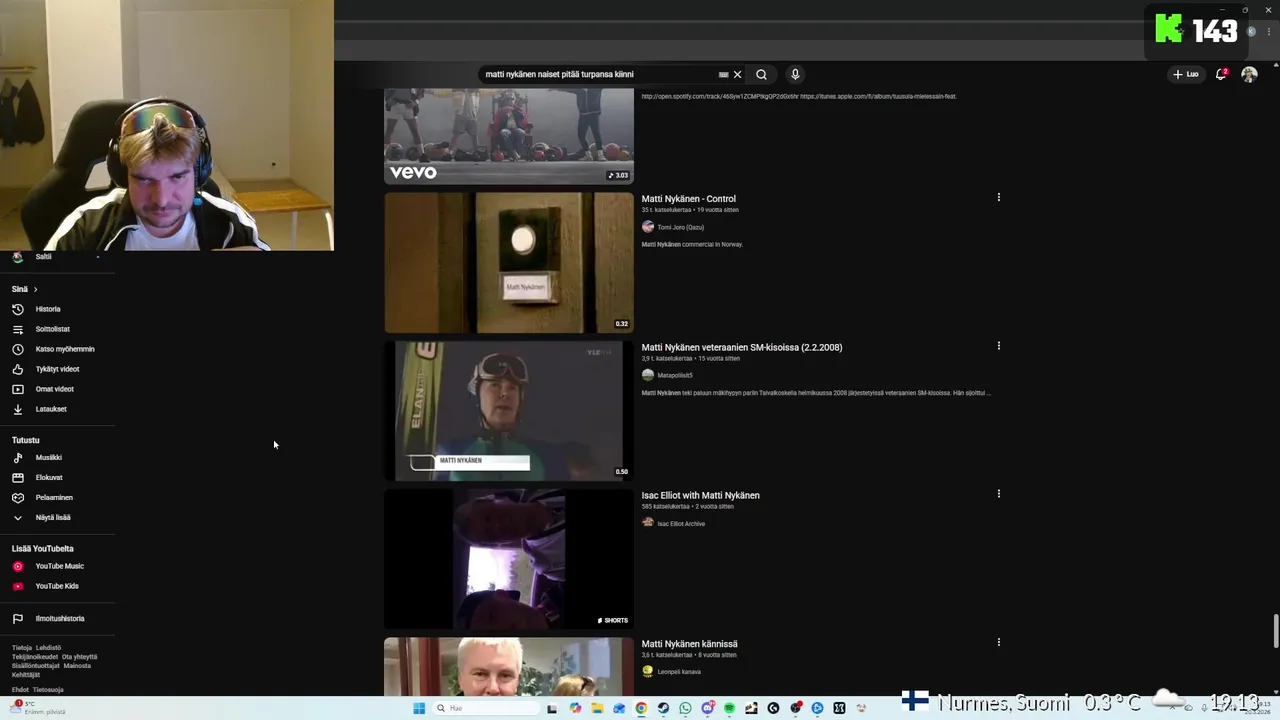This screenshot has height=720, width=1280.
Task: Play the Control doorbell thumbnail
Action: point(509,262)
